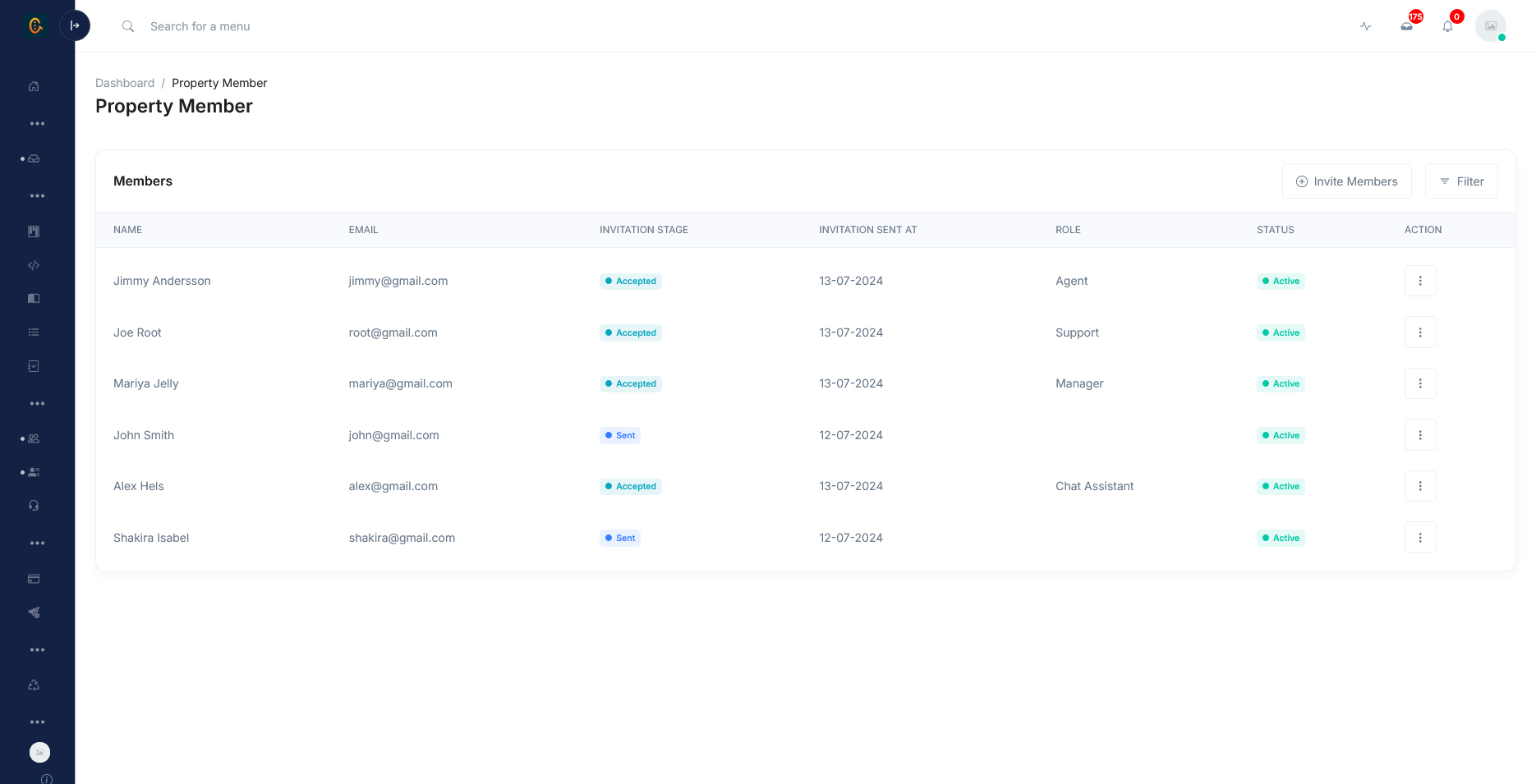Click the Manager role cell
Screen dimensions: 1536x784
tap(1079, 383)
